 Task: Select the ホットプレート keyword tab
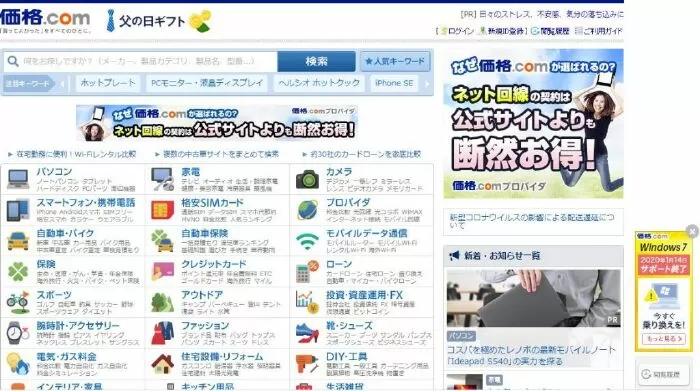point(108,83)
